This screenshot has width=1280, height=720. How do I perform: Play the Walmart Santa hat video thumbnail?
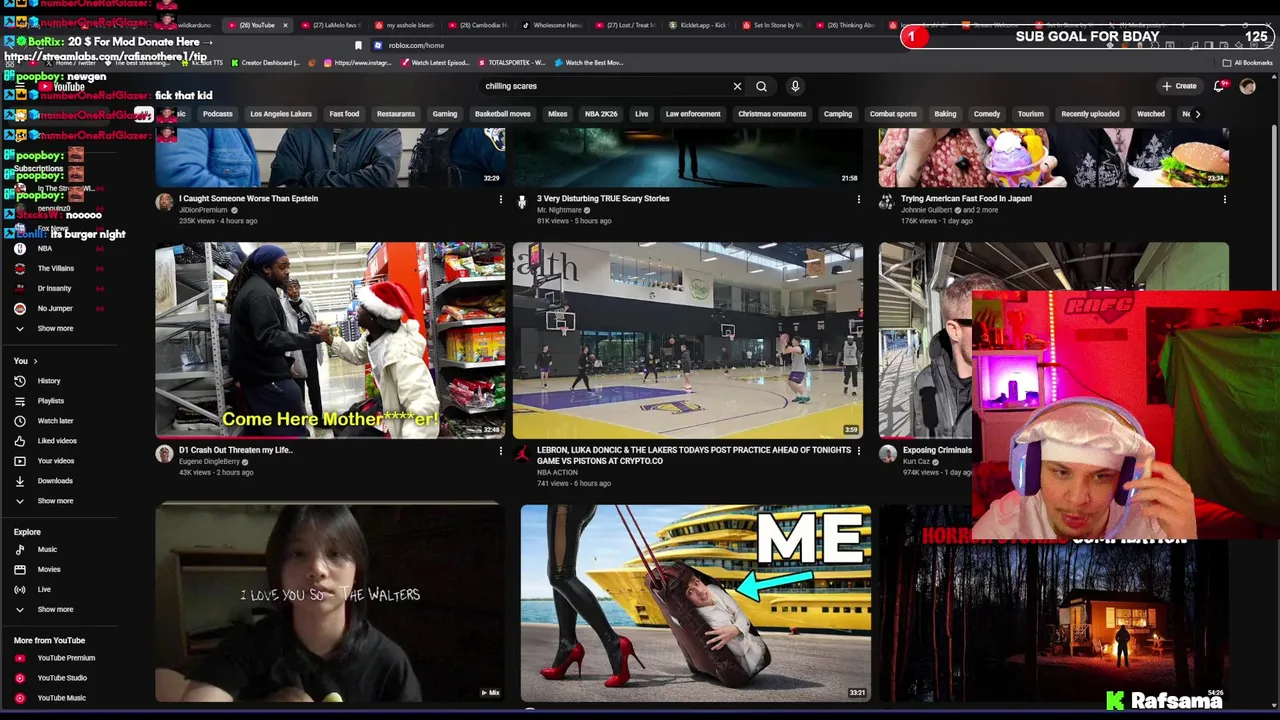coord(330,340)
